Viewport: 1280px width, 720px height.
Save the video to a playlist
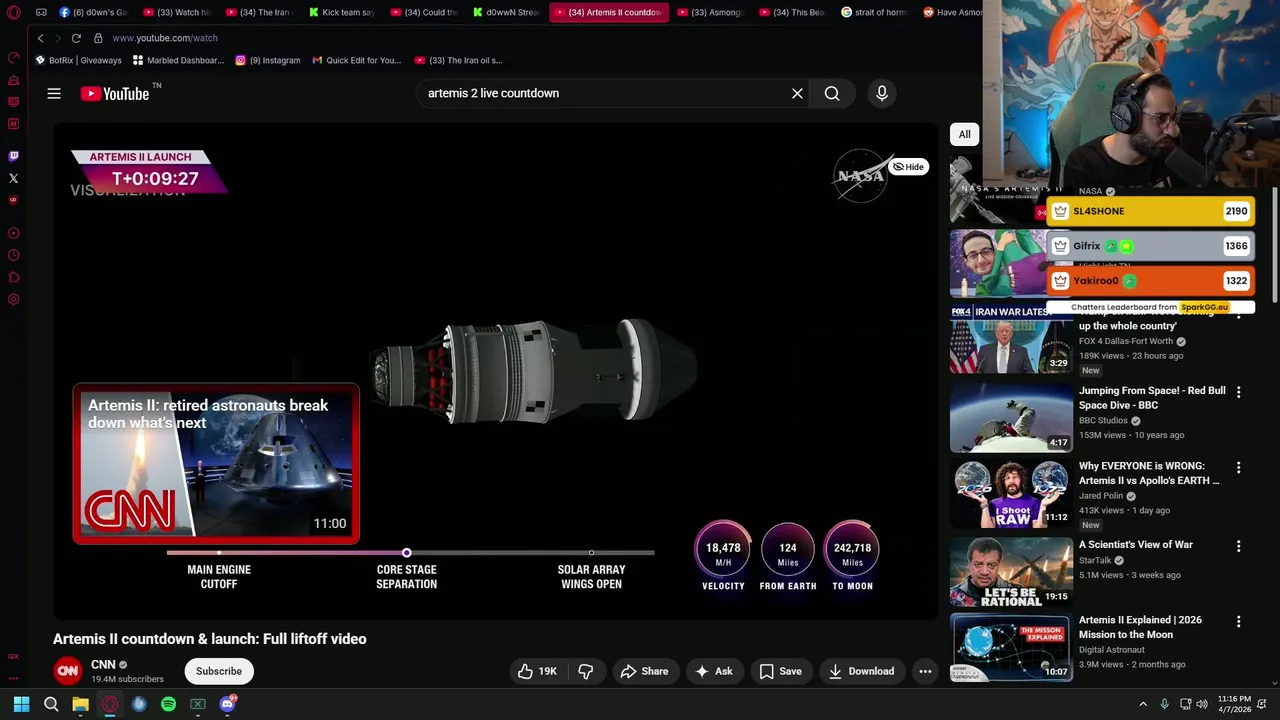point(780,671)
